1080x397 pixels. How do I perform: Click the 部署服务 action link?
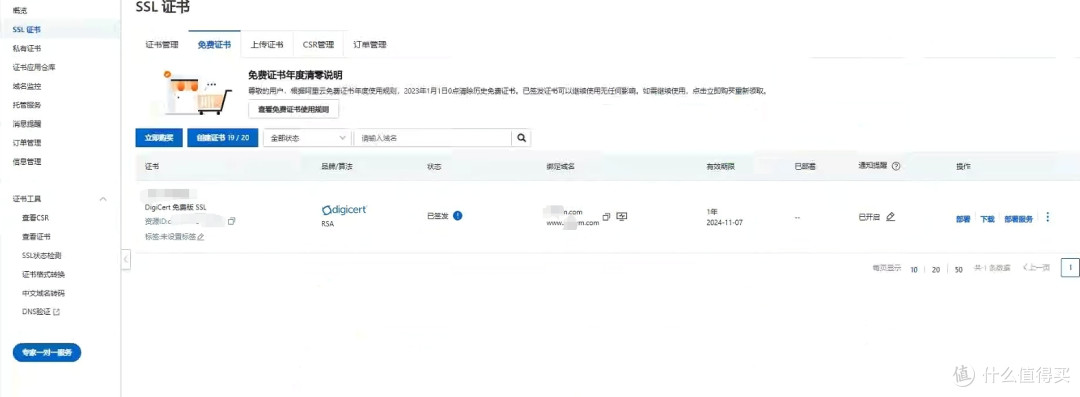[x=1018, y=218]
